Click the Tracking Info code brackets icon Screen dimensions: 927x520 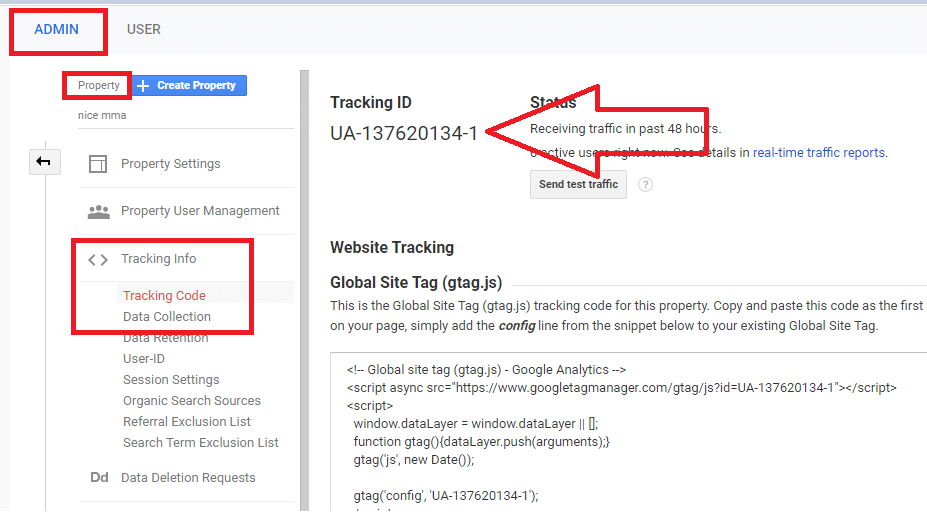click(x=98, y=259)
